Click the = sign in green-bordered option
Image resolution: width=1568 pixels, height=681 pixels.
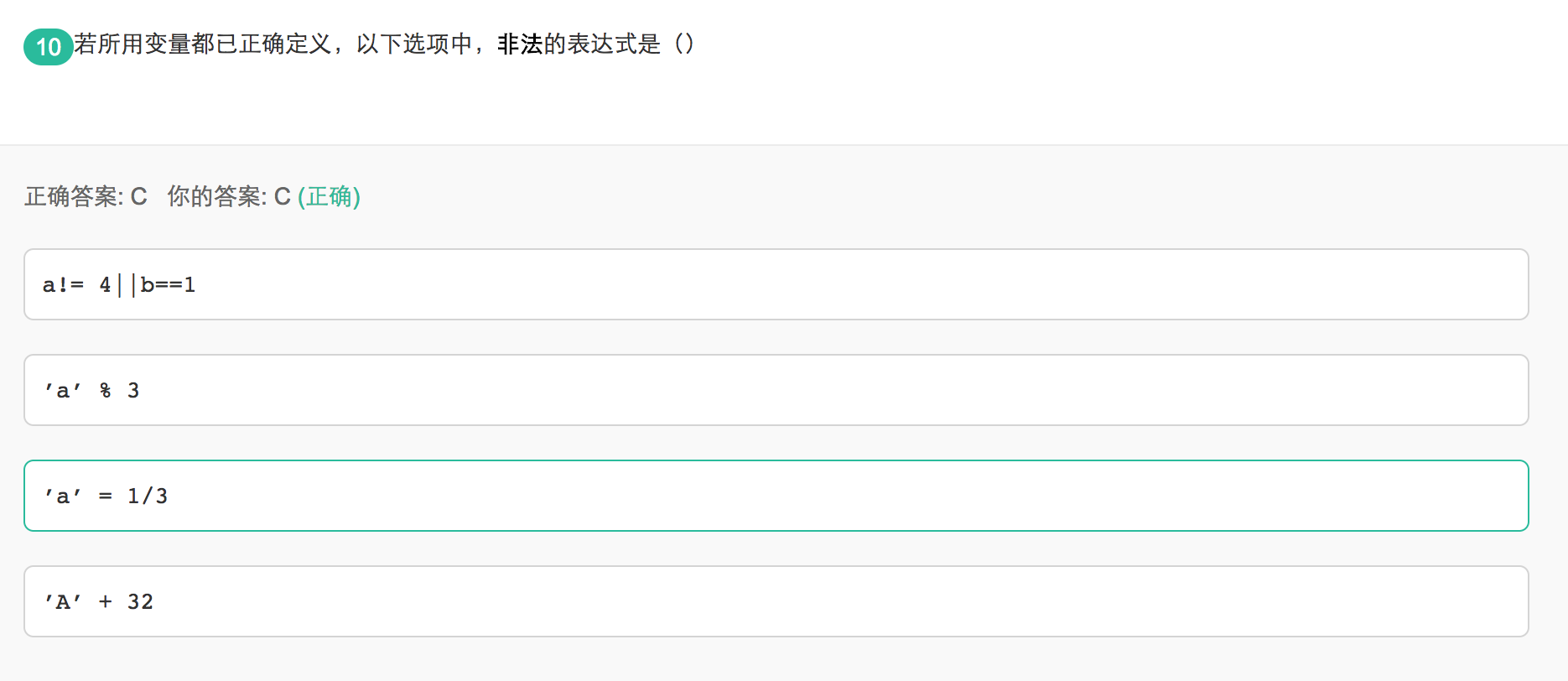click(x=105, y=496)
